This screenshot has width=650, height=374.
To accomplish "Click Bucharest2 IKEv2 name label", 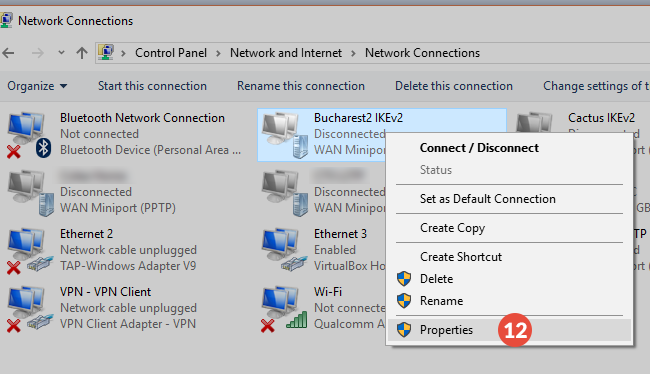I will coord(358,118).
